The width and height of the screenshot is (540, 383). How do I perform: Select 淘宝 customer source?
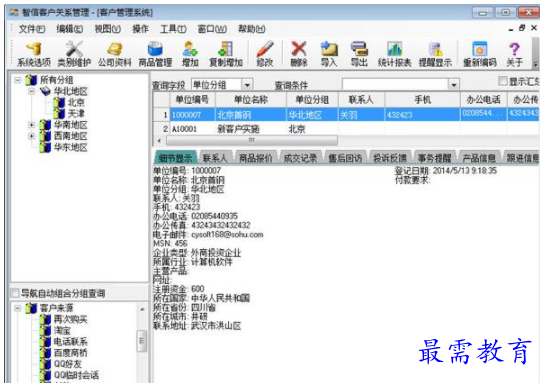tap(62, 331)
